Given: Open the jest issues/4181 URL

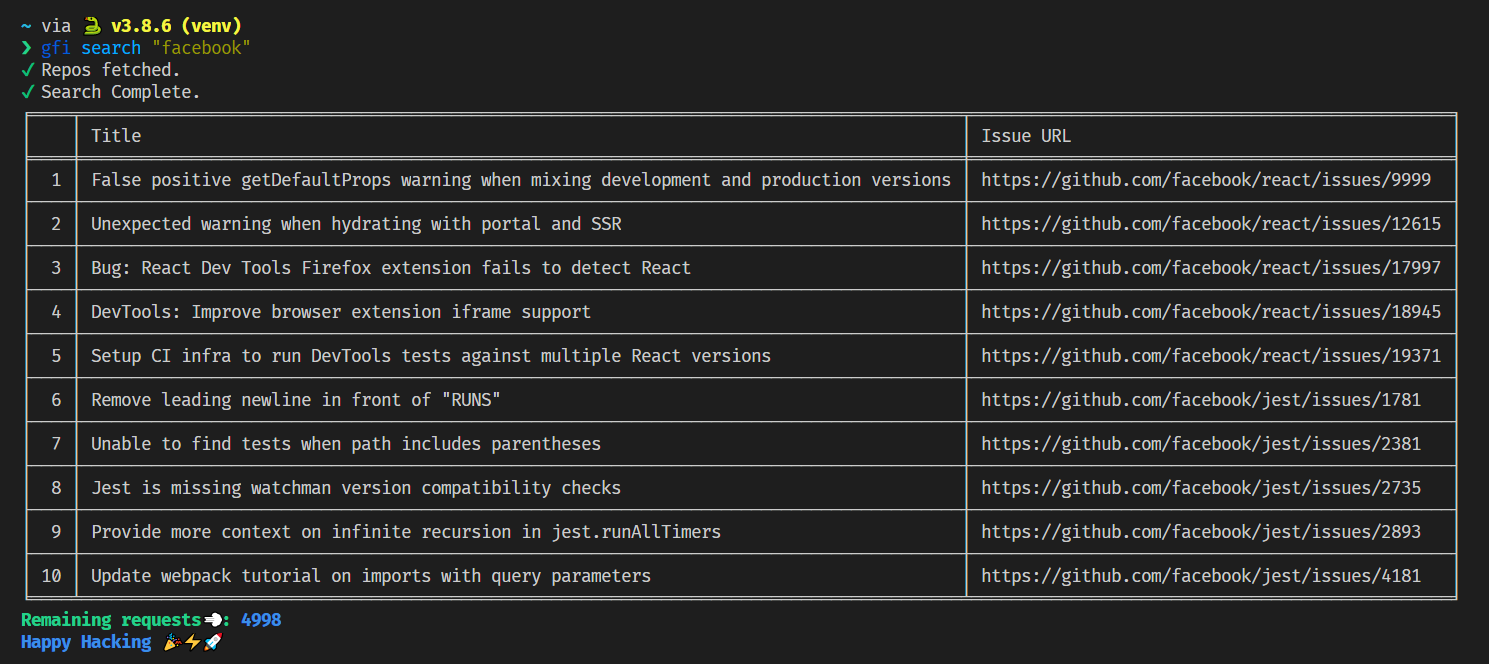Looking at the screenshot, I should pyautogui.click(x=1200, y=576).
